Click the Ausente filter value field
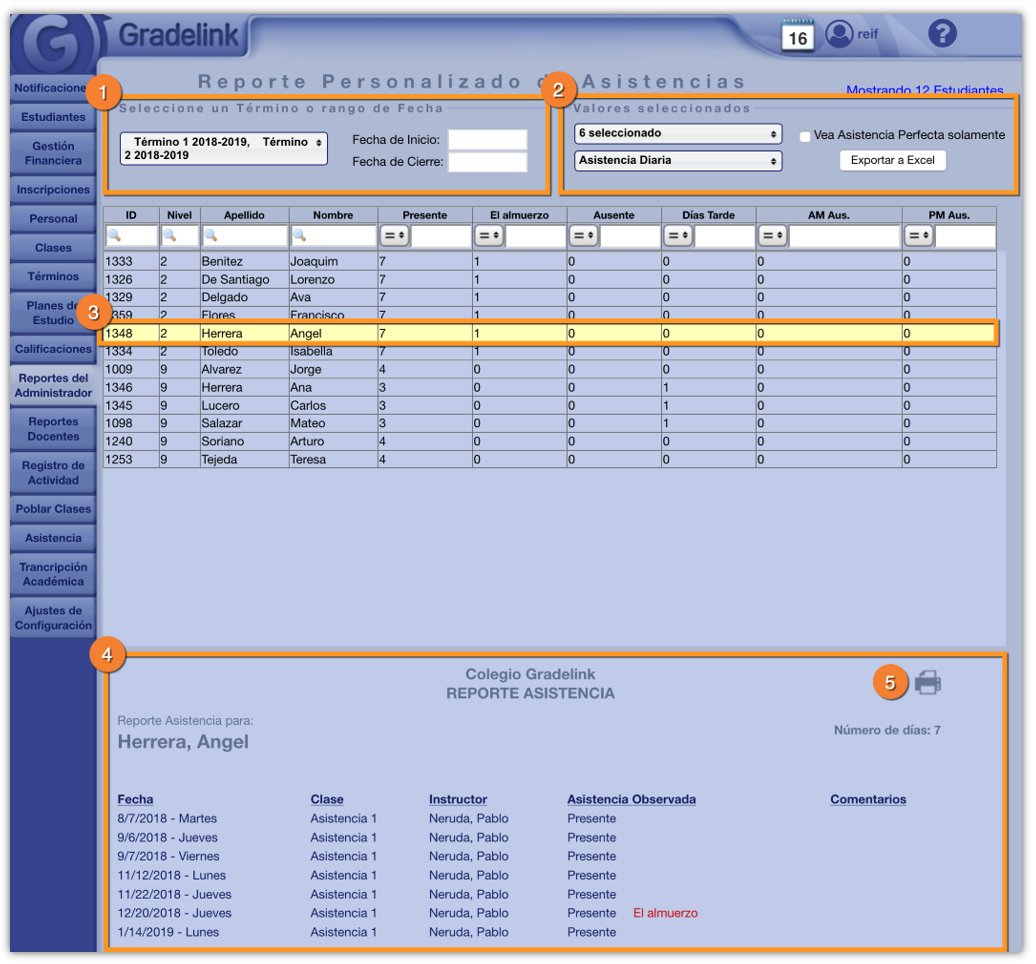This screenshot has width=1036, height=964. [x=630, y=236]
